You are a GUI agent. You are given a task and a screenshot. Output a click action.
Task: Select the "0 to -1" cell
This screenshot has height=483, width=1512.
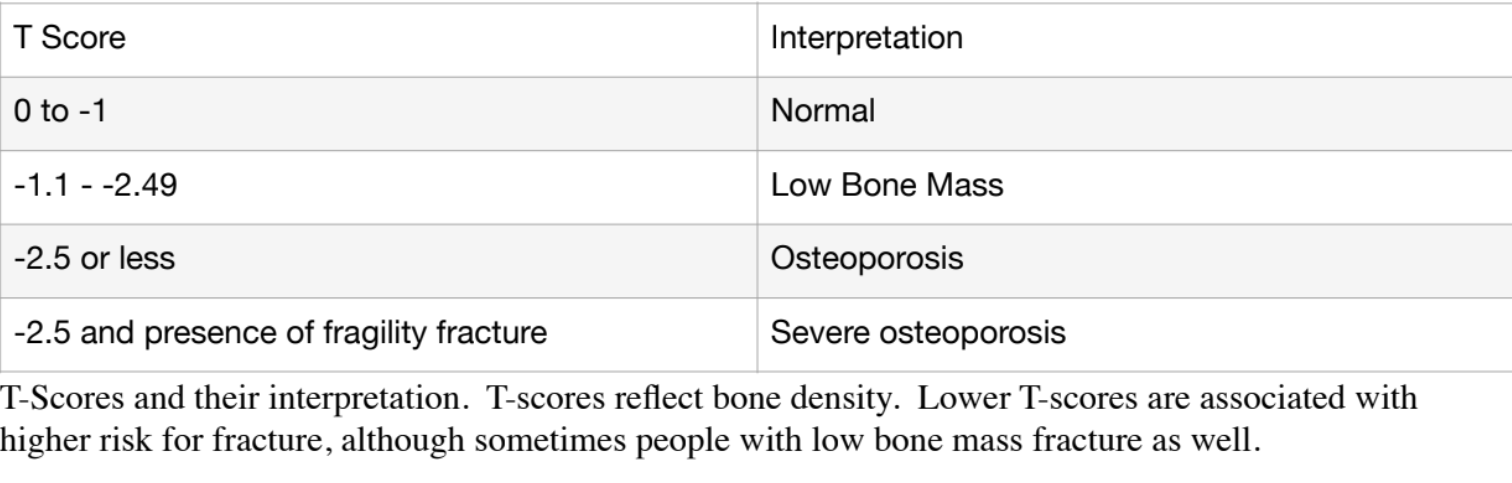click(x=378, y=114)
